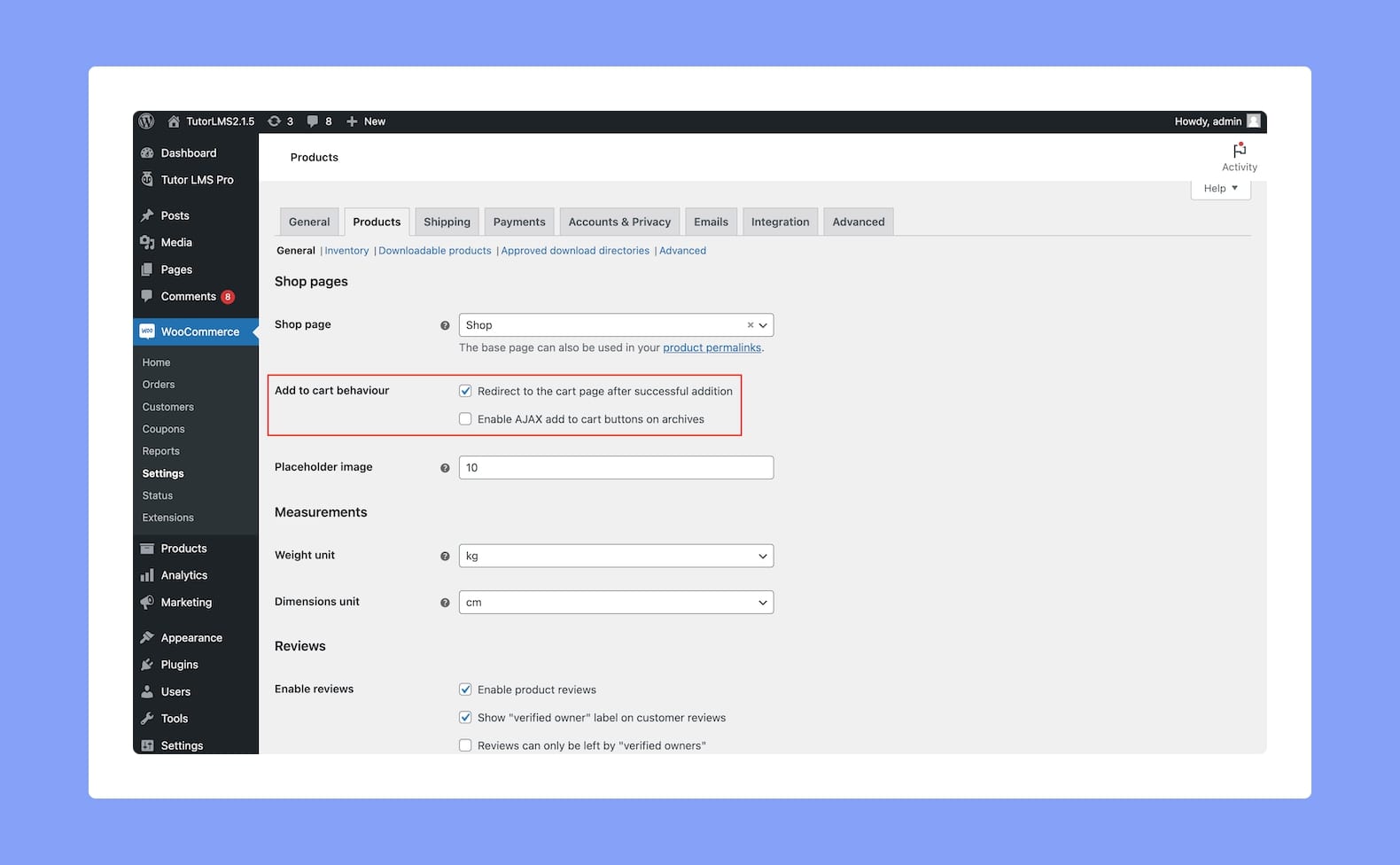This screenshot has width=1400, height=865.
Task: Open WooCommerce Orders submenu
Action: point(159,385)
